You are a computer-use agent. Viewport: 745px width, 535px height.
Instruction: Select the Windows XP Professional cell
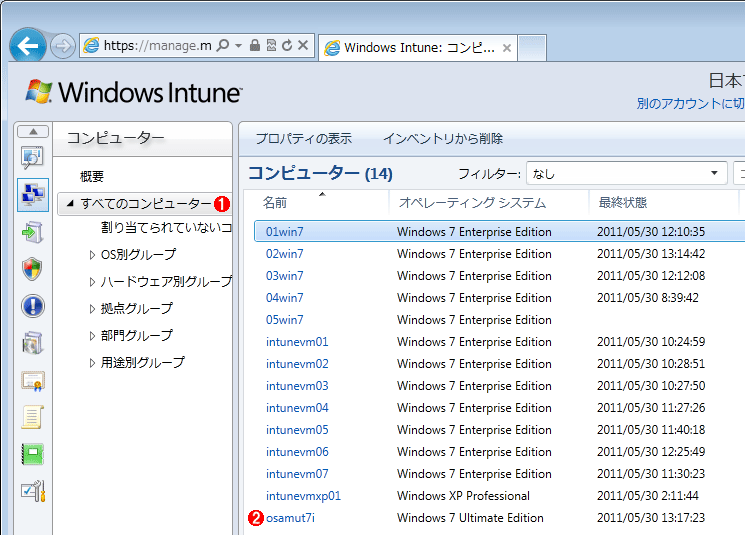coord(463,496)
